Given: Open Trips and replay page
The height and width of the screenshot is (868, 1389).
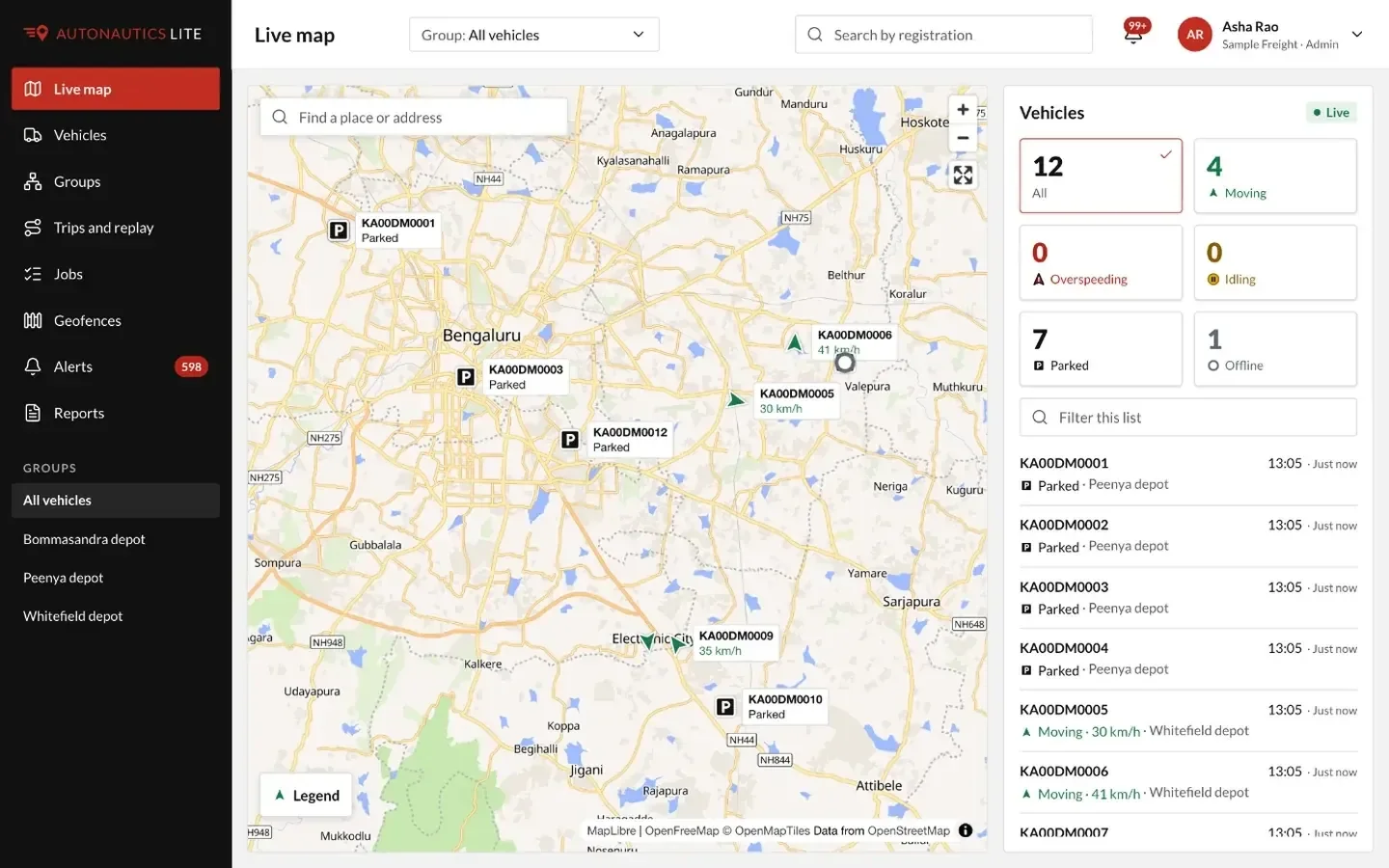Looking at the screenshot, I should [x=116, y=228].
